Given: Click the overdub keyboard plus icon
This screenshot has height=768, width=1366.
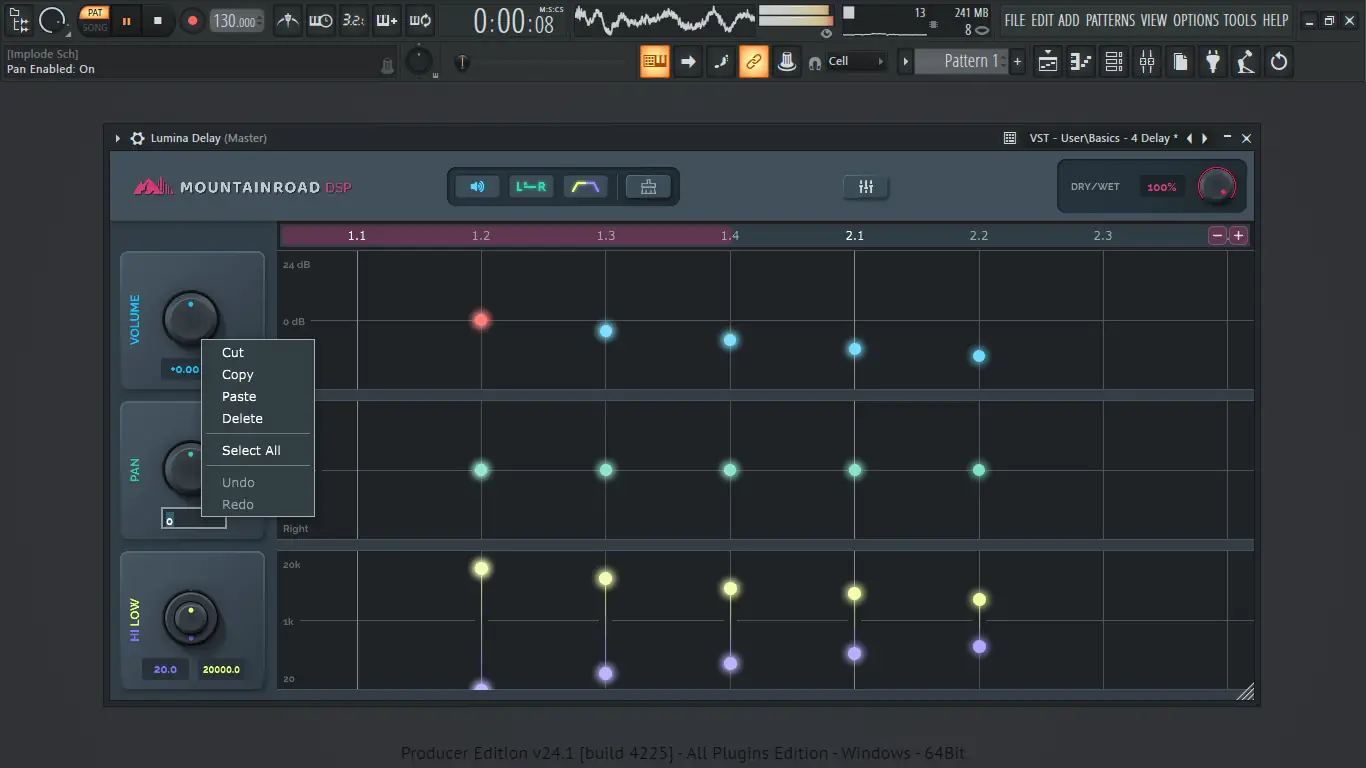Looking at the screenshot, I should coord(386,20).
